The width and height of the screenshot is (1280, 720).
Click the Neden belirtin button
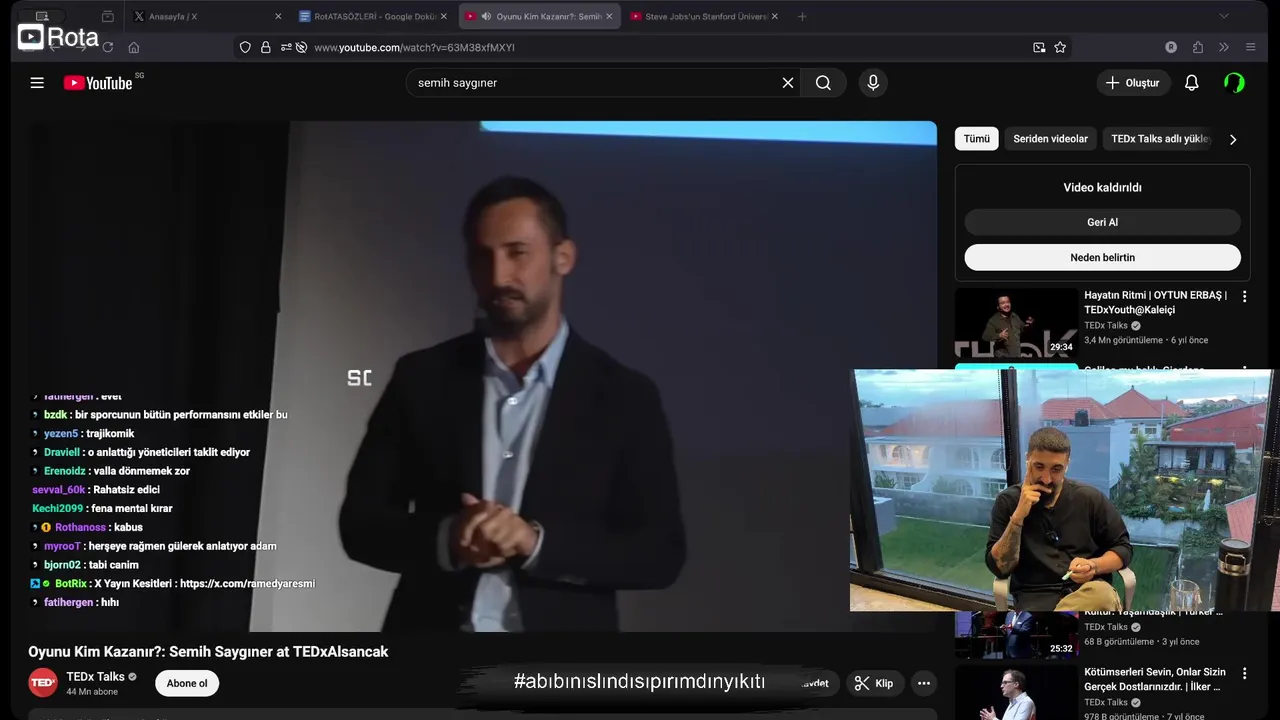[x=1103, y=257]
